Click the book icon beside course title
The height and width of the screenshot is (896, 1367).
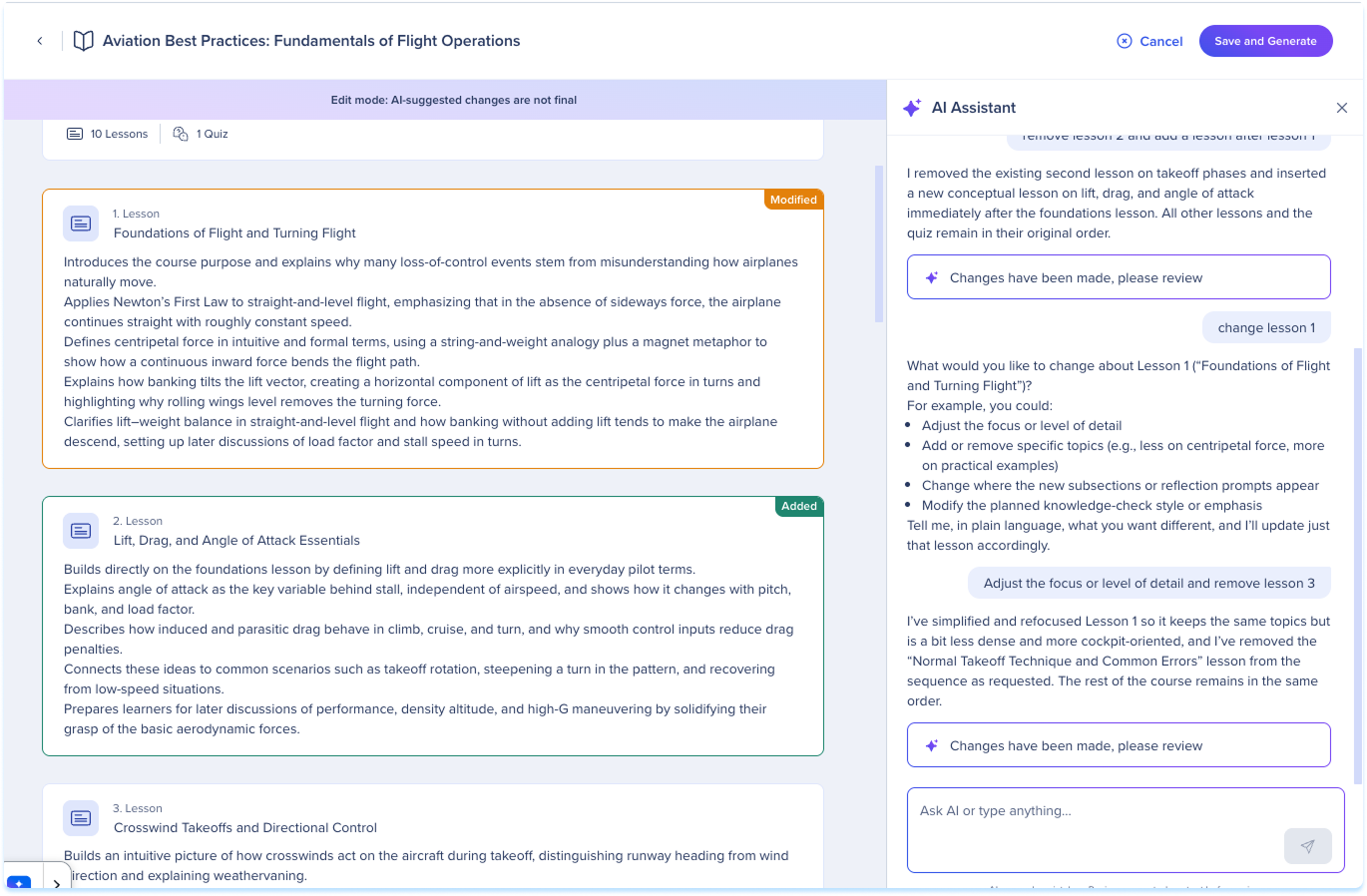click(84, 41)
